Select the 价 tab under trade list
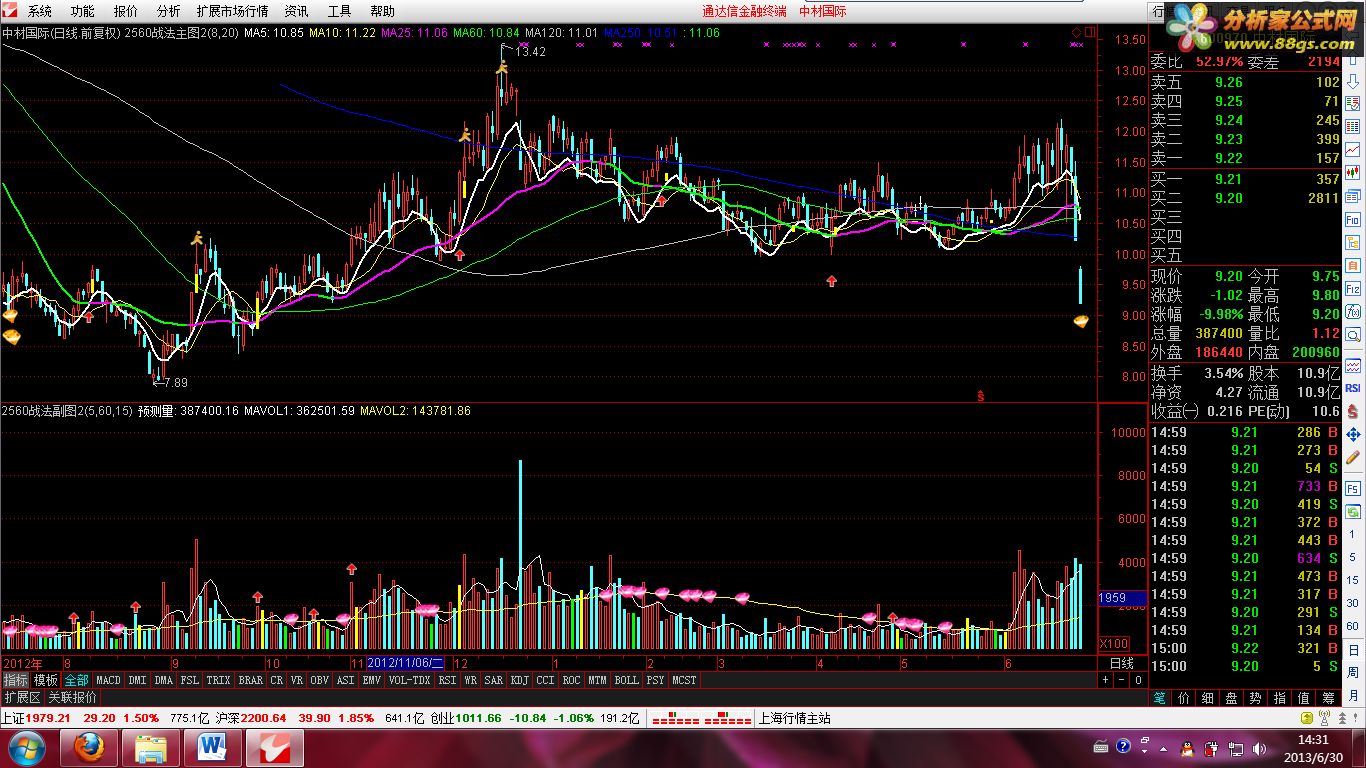 pos(1183,698)
